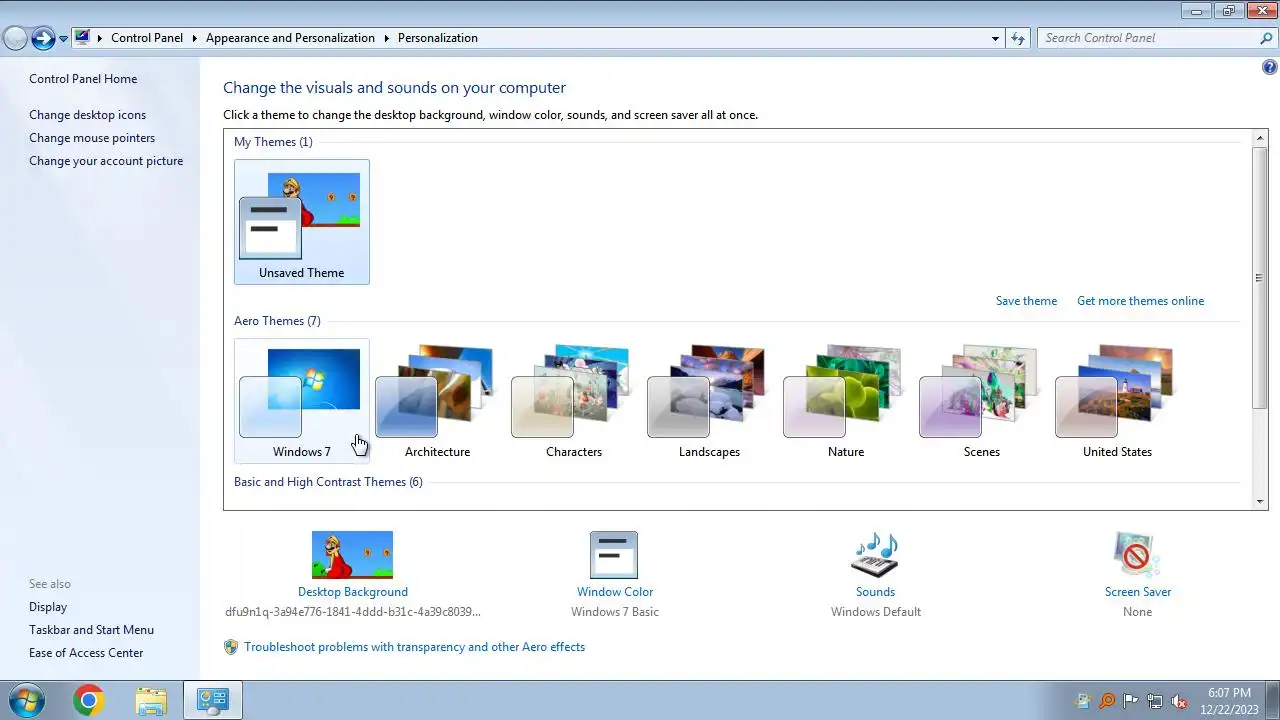The image size is (1280, 720).
Task: Go to Control Panel Home
Action: (83, 79)
